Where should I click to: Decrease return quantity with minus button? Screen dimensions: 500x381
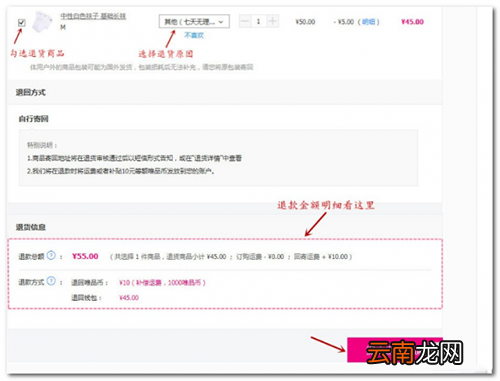click(245, 22)
